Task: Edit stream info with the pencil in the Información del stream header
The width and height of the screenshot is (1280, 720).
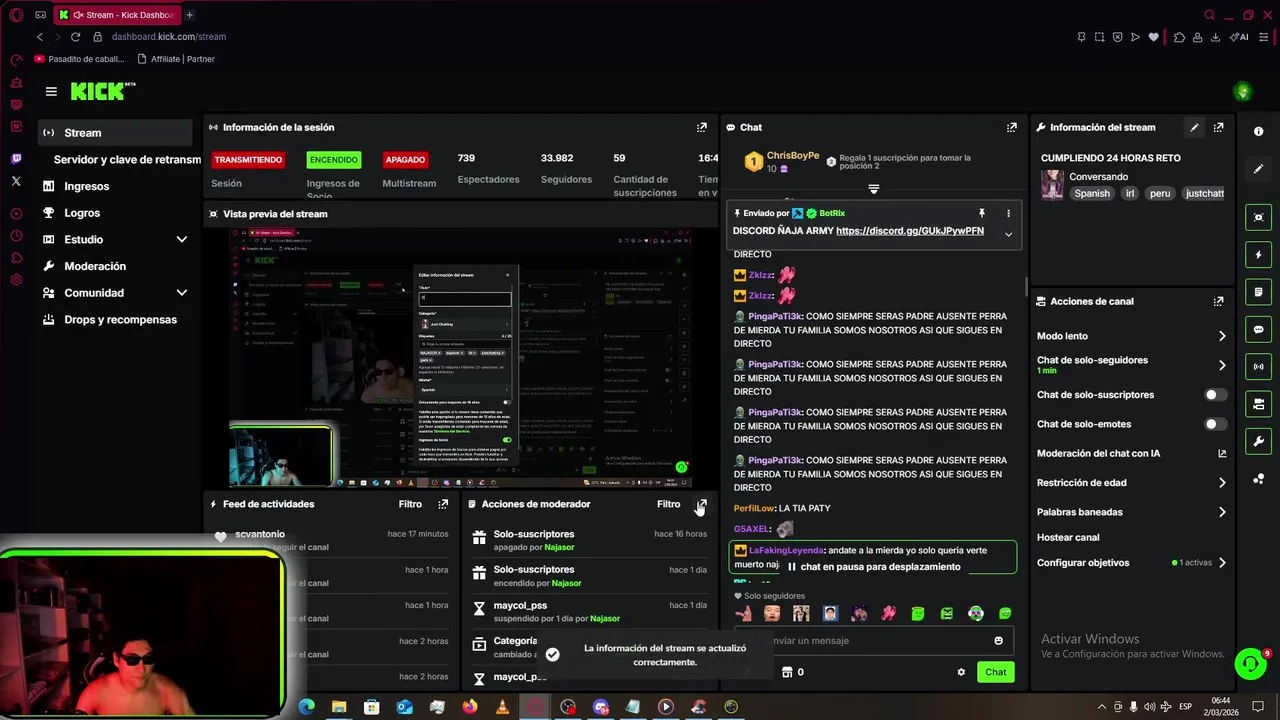Action: (1194, 127)
